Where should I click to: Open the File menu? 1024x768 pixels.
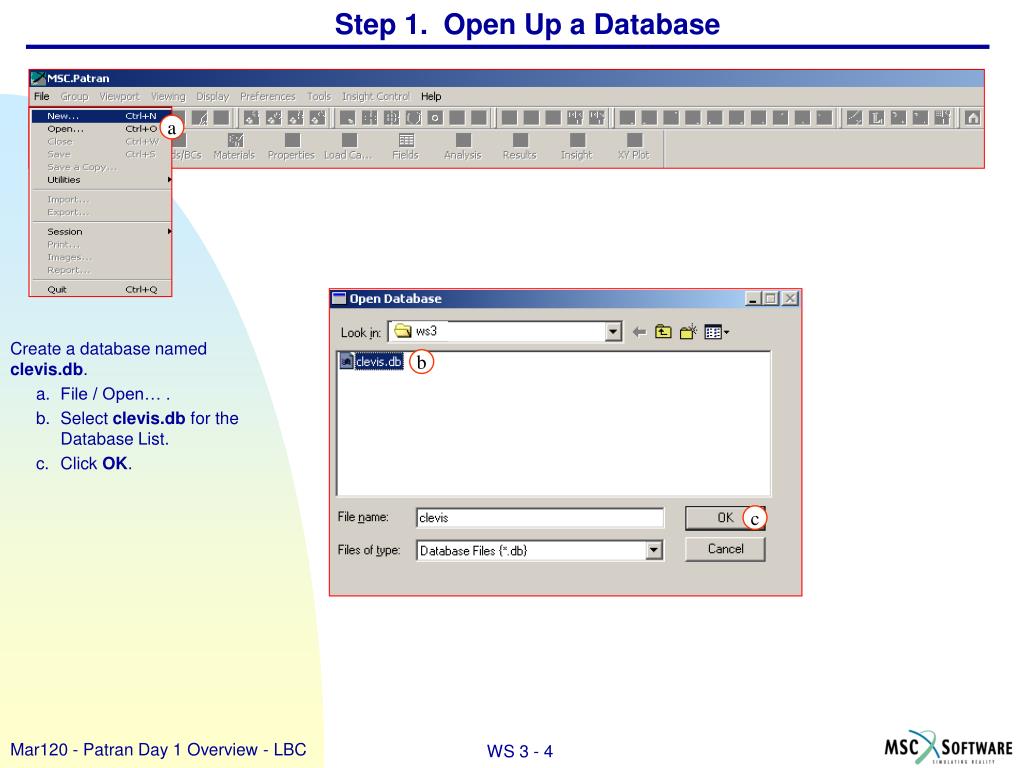pyautogui.click(x=42, y=96)
